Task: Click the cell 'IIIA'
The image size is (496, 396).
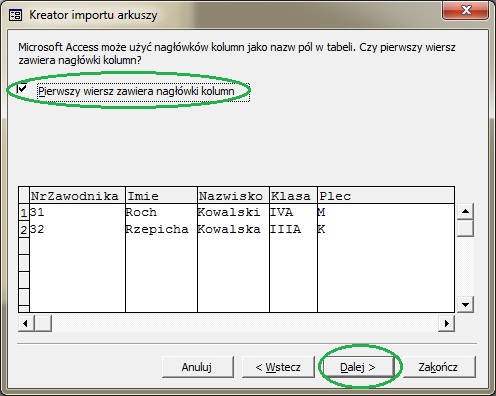Action: 293,229
